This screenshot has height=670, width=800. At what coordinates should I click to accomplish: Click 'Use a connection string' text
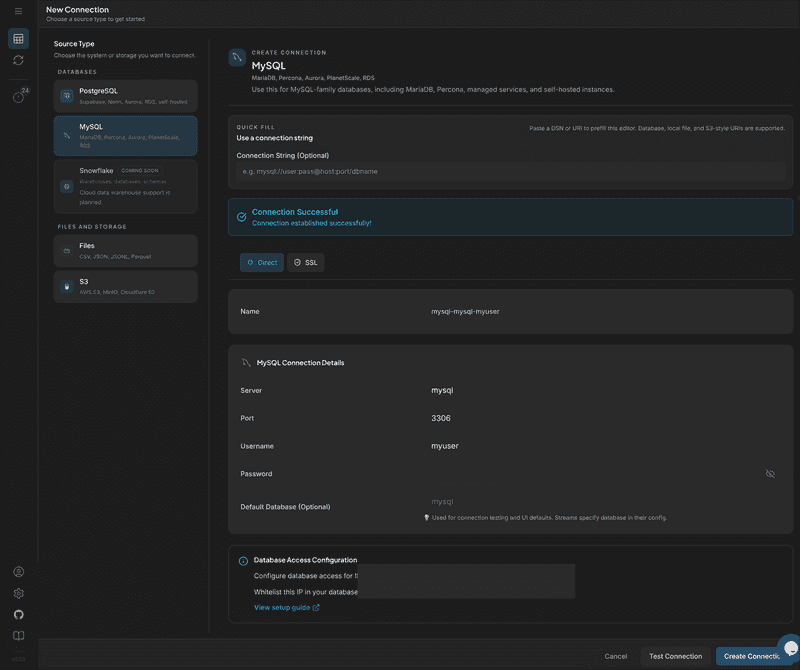[x=274, y=138]
